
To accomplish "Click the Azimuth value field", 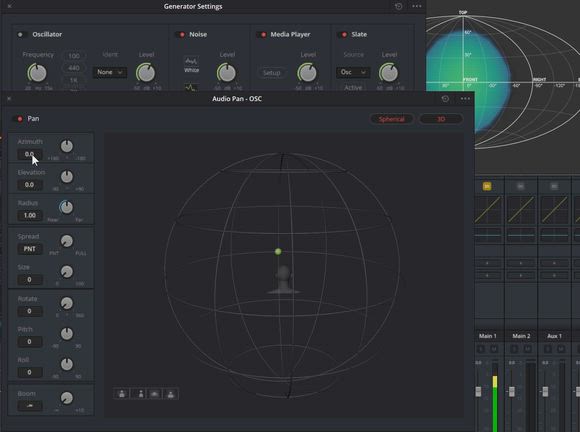I will pos(30,154).
